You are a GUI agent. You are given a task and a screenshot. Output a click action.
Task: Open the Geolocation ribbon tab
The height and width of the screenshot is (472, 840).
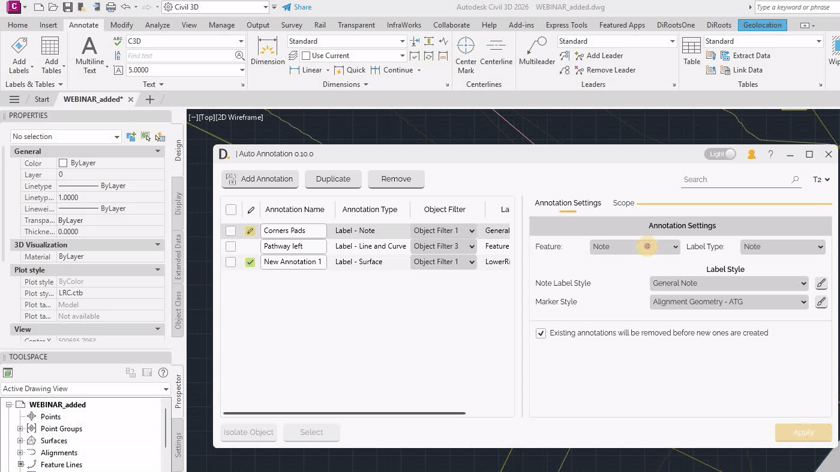(762, 25)
